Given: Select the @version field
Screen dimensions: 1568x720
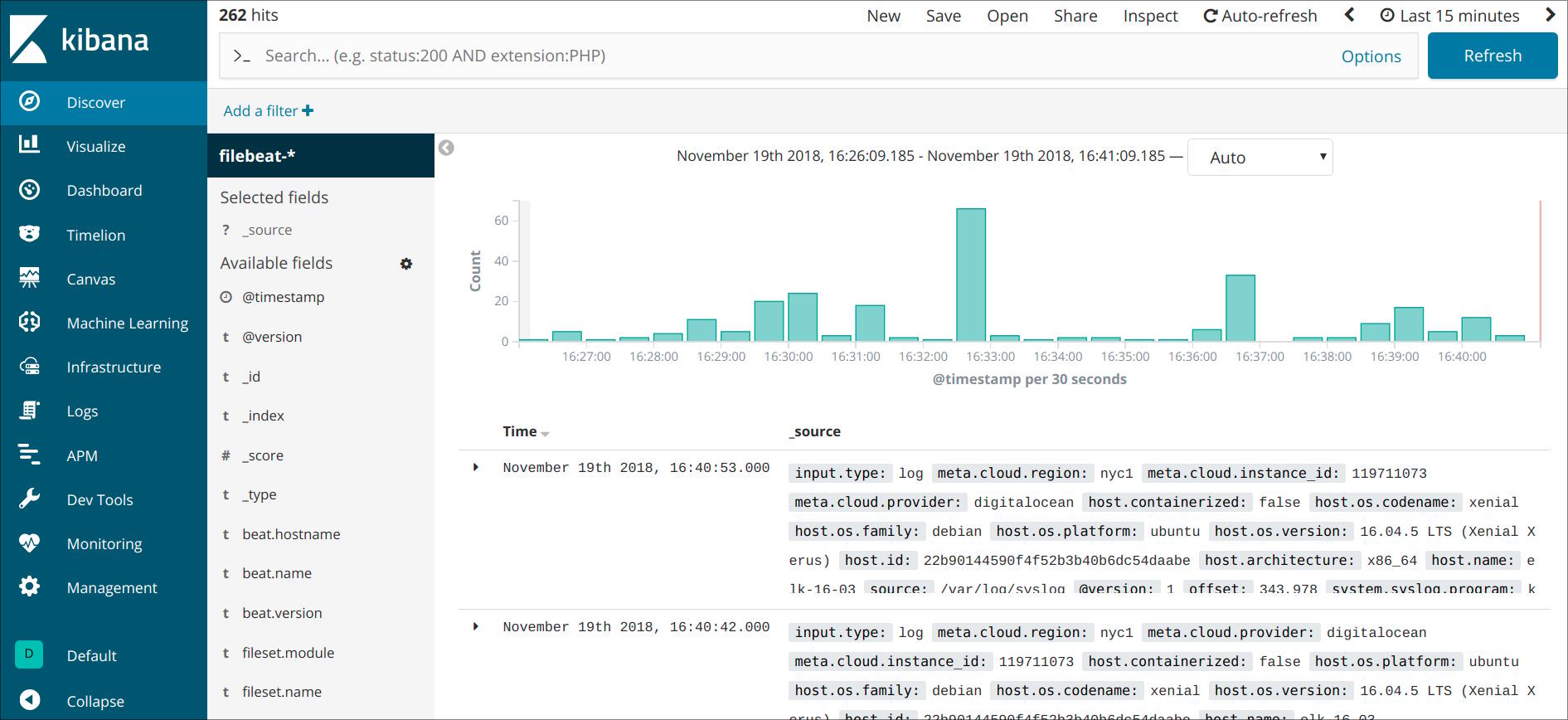Looking at the screenshot, I should 272,337.
